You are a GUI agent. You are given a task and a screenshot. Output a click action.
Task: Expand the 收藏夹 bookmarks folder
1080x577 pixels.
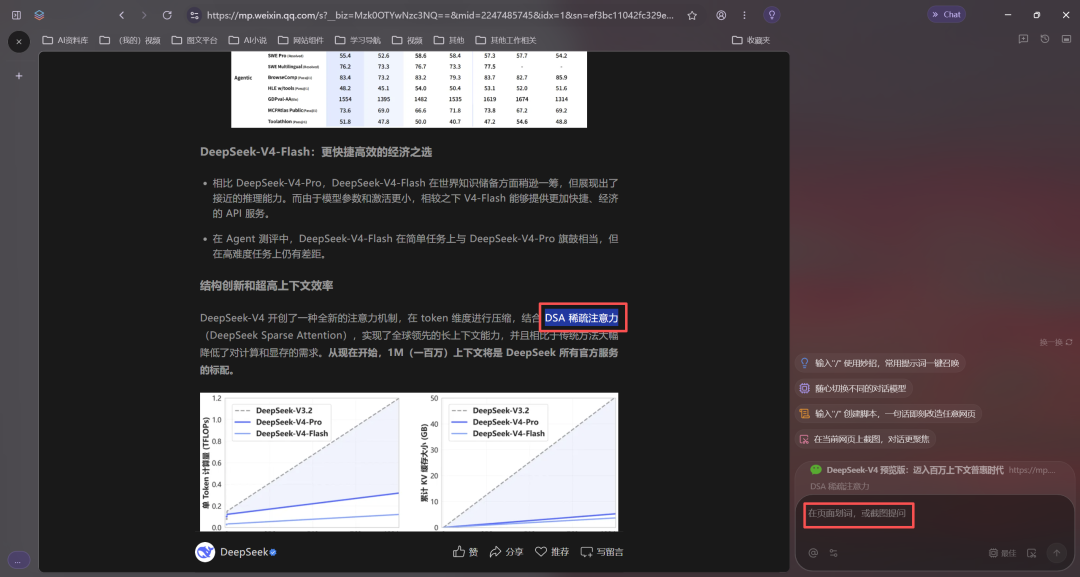point(753,40)
